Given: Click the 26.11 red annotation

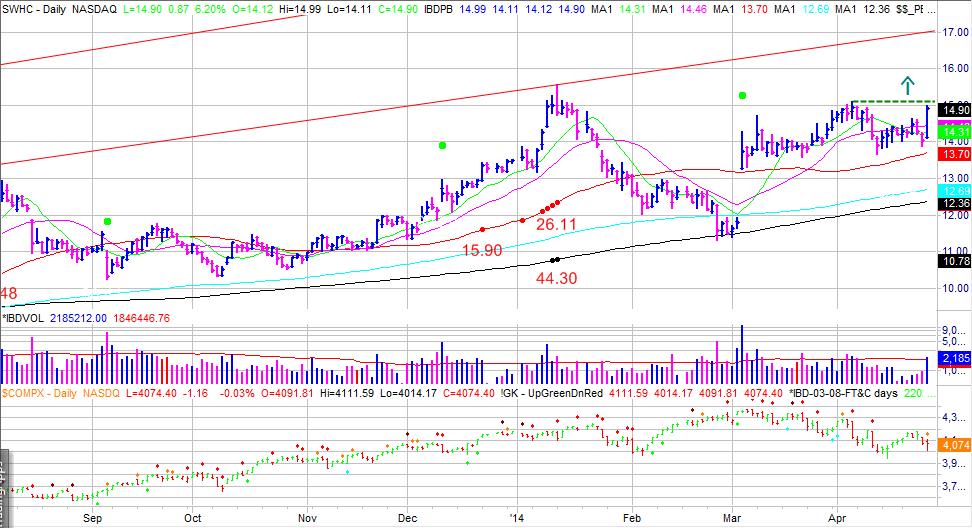Looking at the screenshot, I should pos(556,224).
